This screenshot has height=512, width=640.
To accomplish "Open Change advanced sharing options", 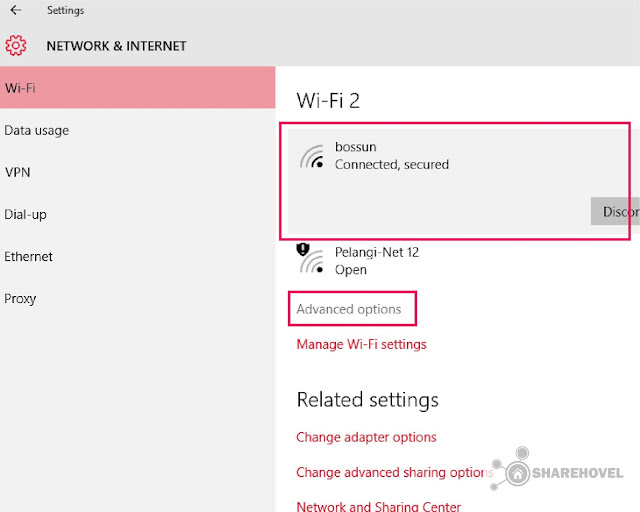I will coord(395,472).
